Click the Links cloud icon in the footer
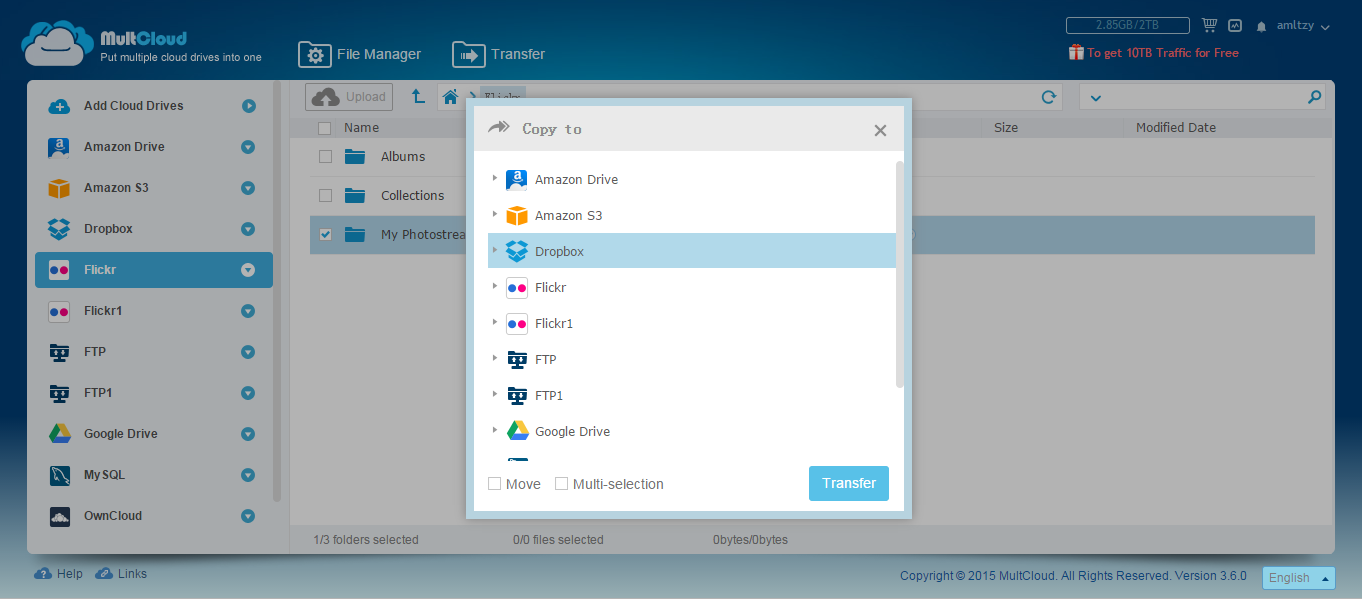 tap(103, 574)
